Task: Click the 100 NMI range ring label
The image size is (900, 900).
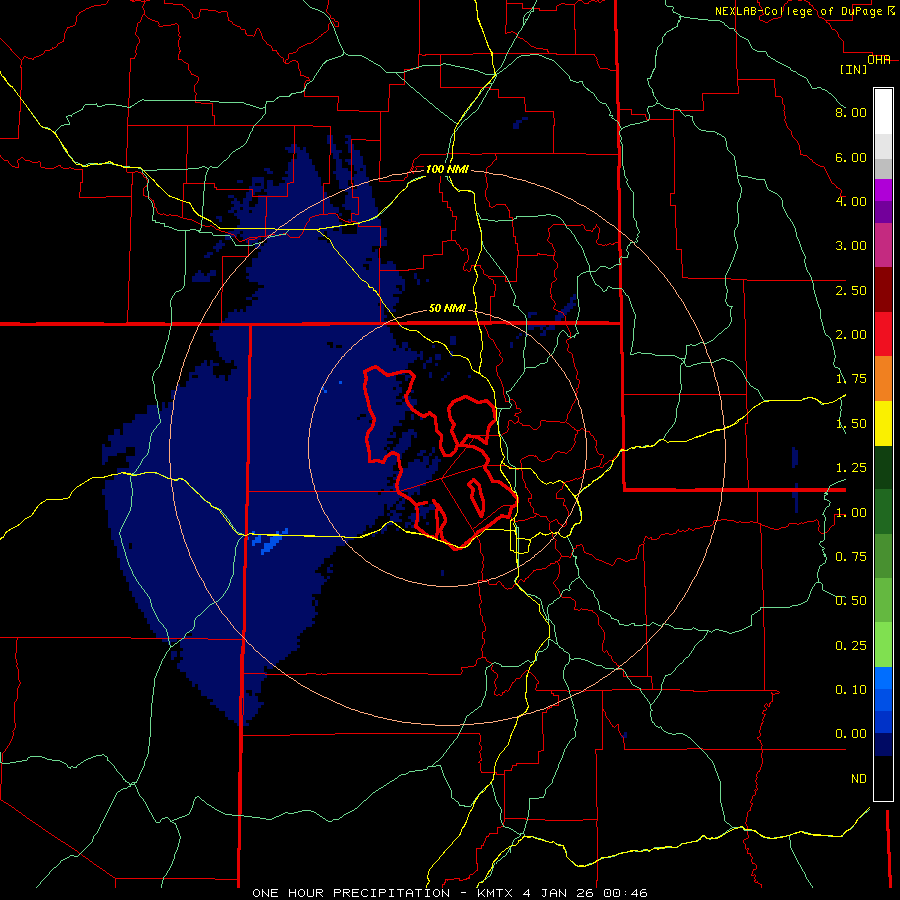Action: pos(447,169)
